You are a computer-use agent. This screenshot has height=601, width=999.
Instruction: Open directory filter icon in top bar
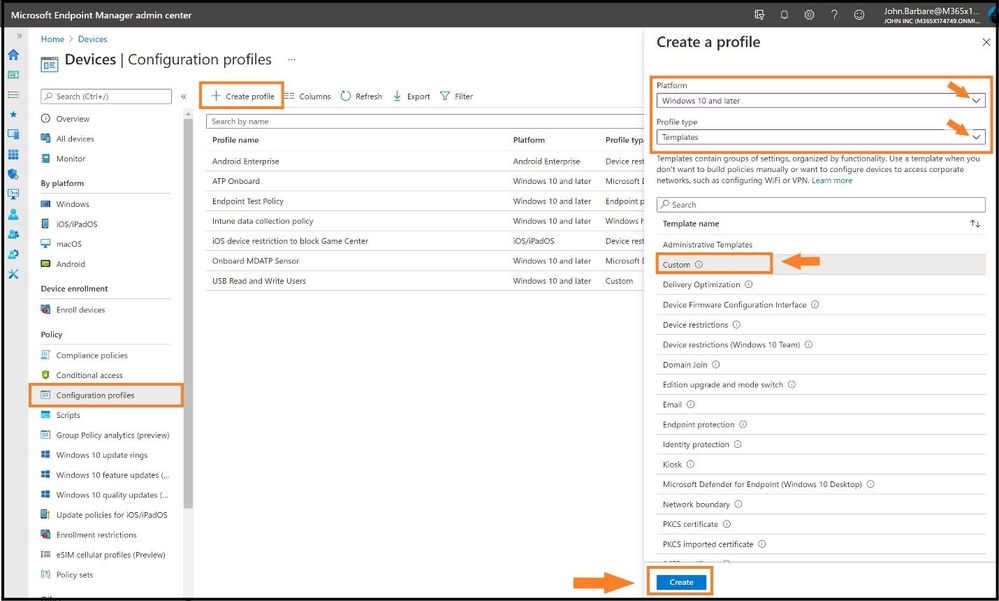[x=759, y=15]
